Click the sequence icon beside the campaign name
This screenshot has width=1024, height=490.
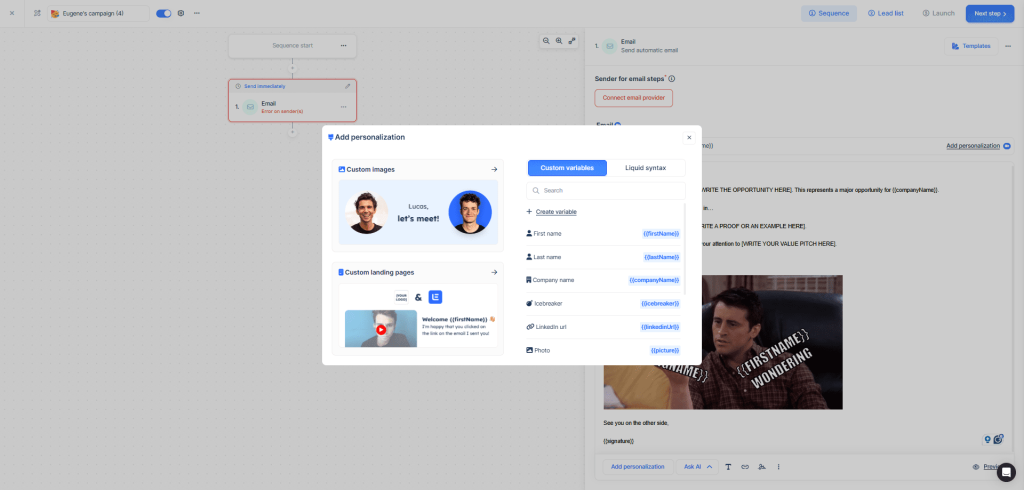(x=37, y=13)
